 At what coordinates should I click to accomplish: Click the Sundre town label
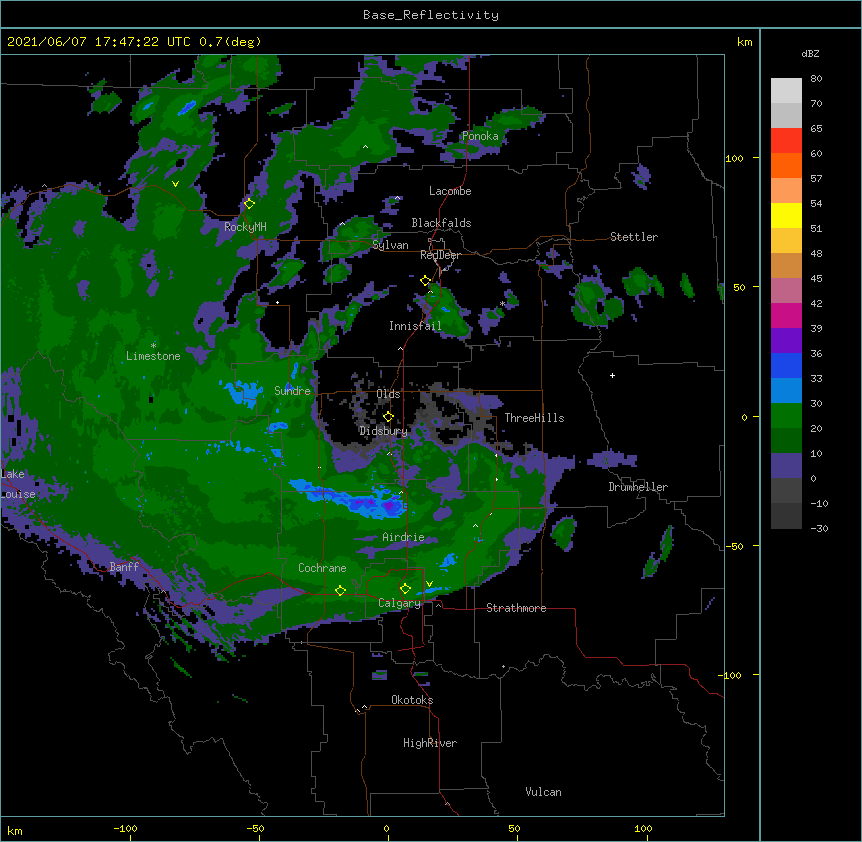[x=292, y=391]
